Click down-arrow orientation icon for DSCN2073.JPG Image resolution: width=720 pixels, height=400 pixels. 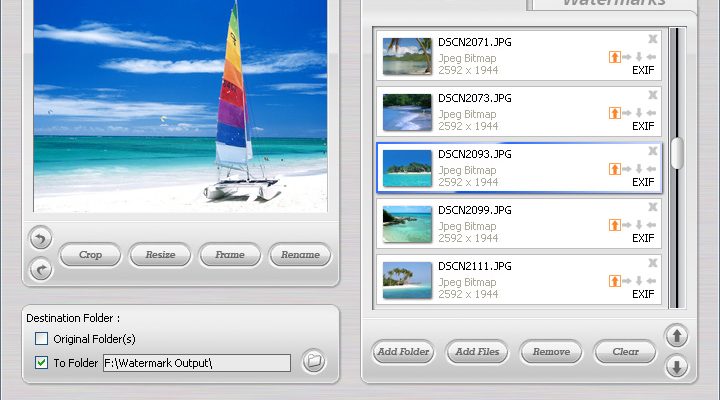(x=639, y=113)
